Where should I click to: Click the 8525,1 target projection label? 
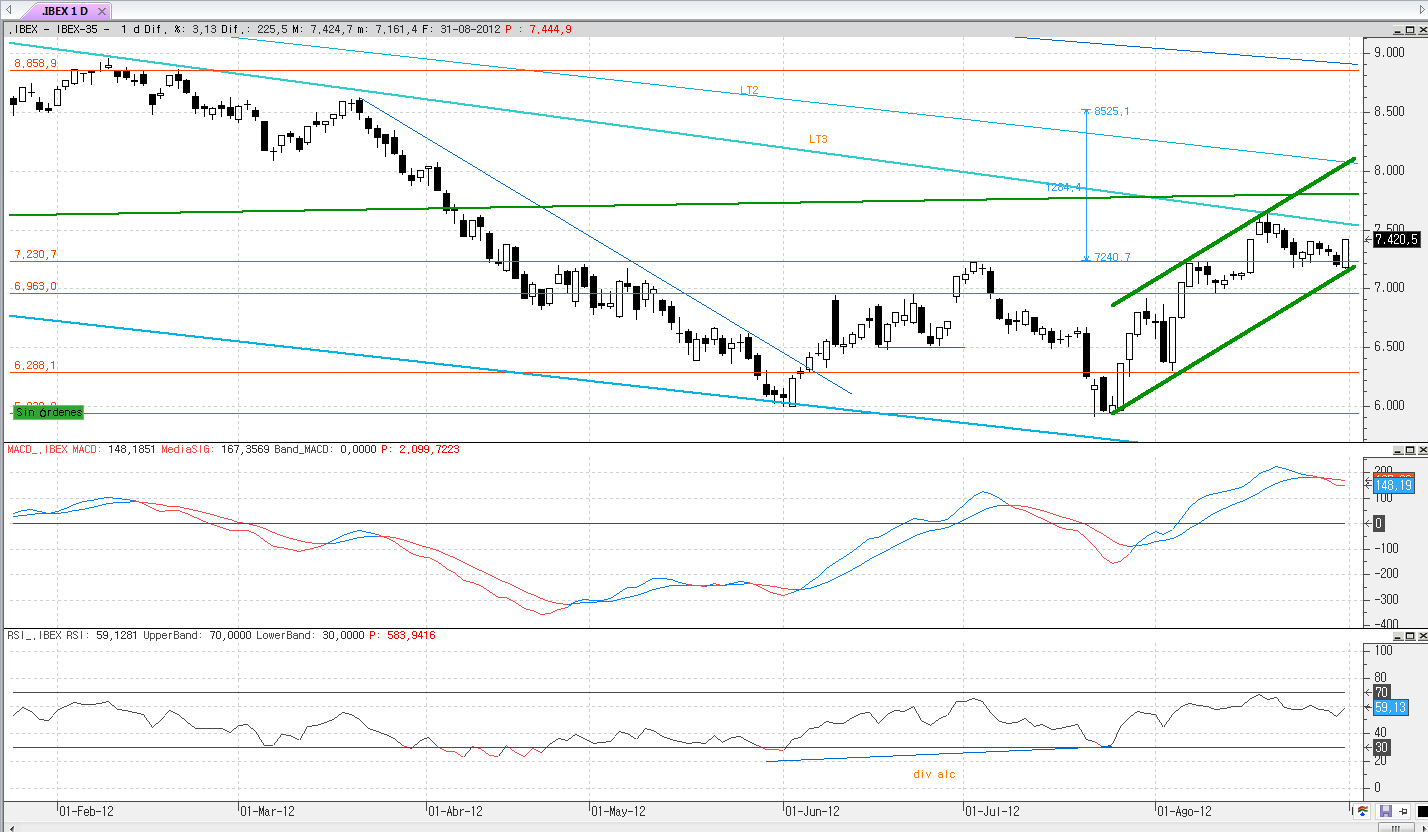pos(1111,111)
